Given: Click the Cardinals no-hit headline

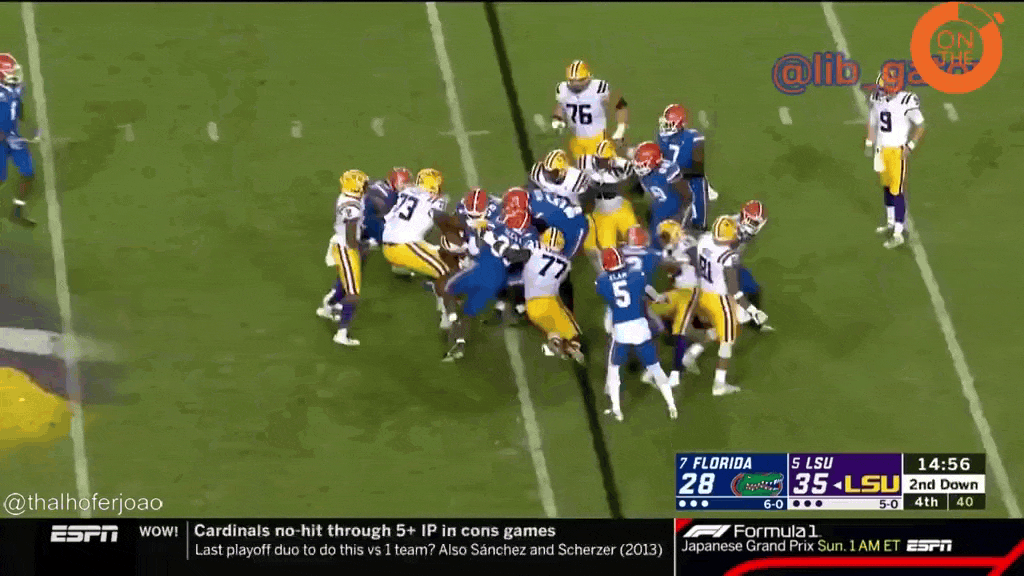Looking at the screenshot, I should click(374, 531).
